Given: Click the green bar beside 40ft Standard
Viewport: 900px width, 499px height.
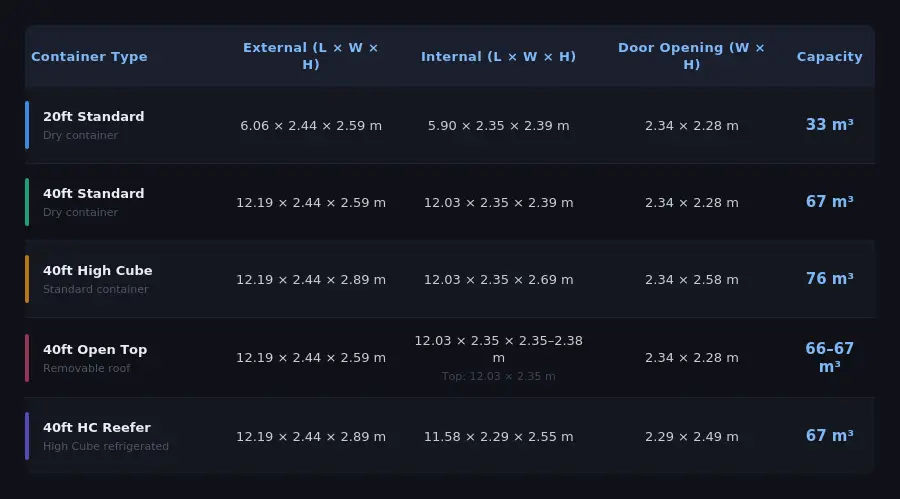Looking at the screenshot, I should tap(27, 202).
